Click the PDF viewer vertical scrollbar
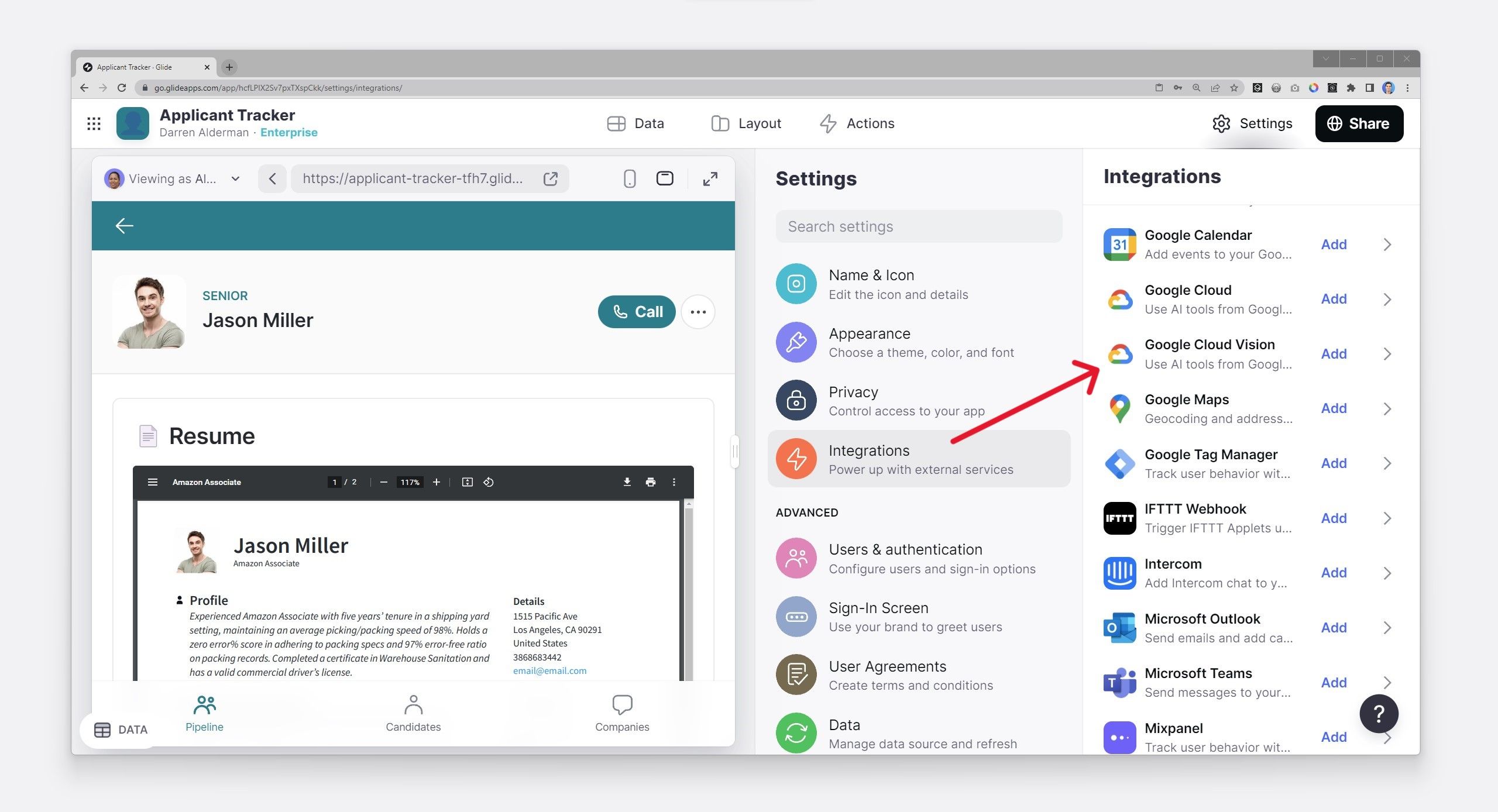1498x812 pixels. 689,585
